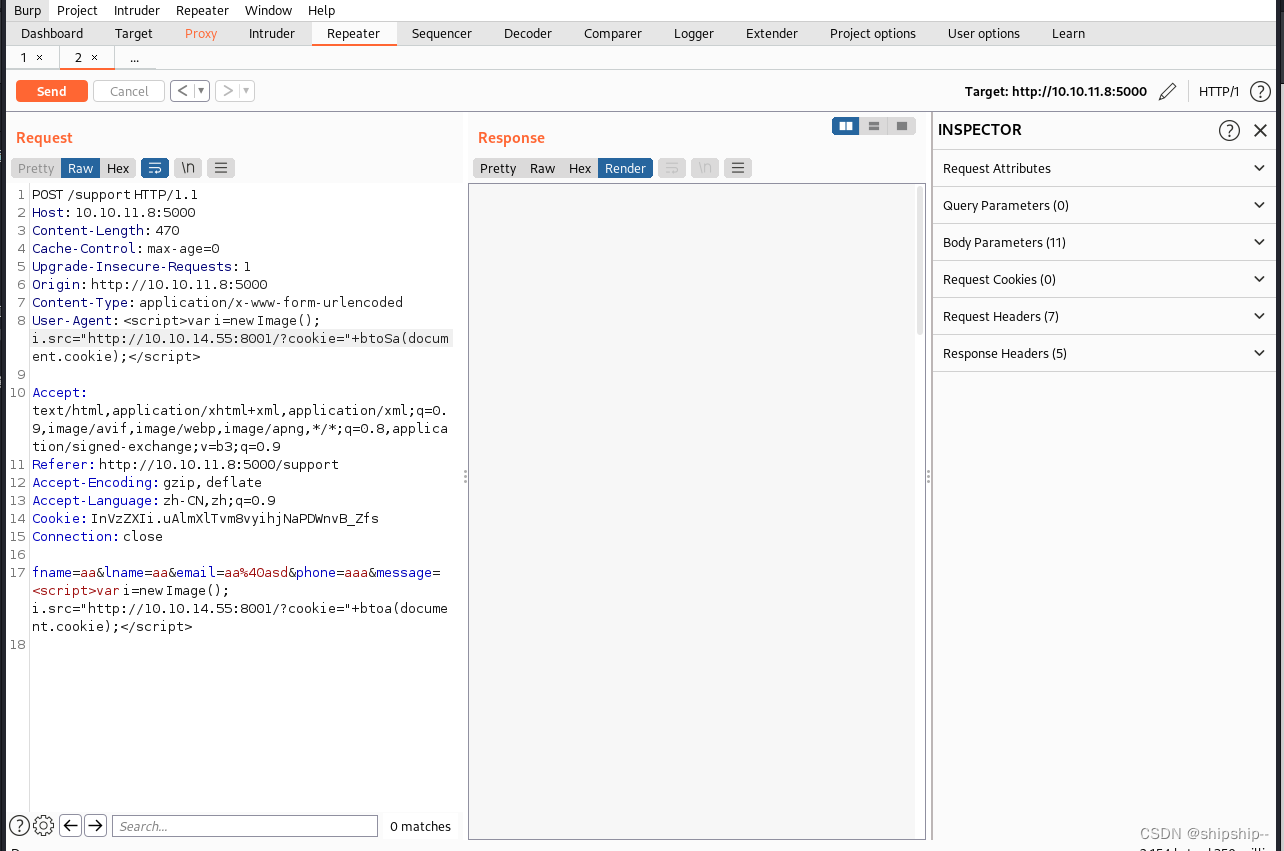Click the edit target pencil icon
The image size is (1284, 851).
click(1167, 92)
